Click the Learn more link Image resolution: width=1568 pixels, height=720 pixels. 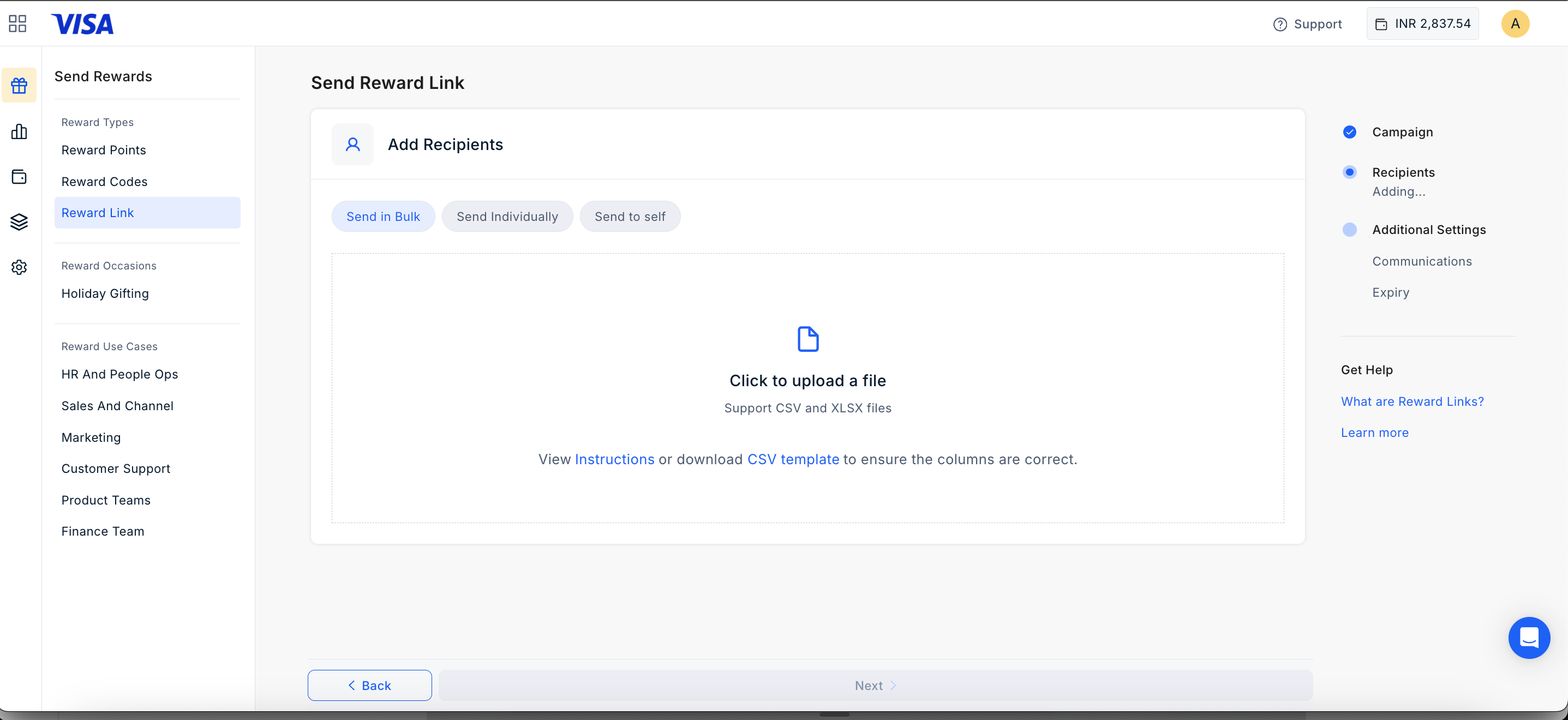pos(1374,432)
